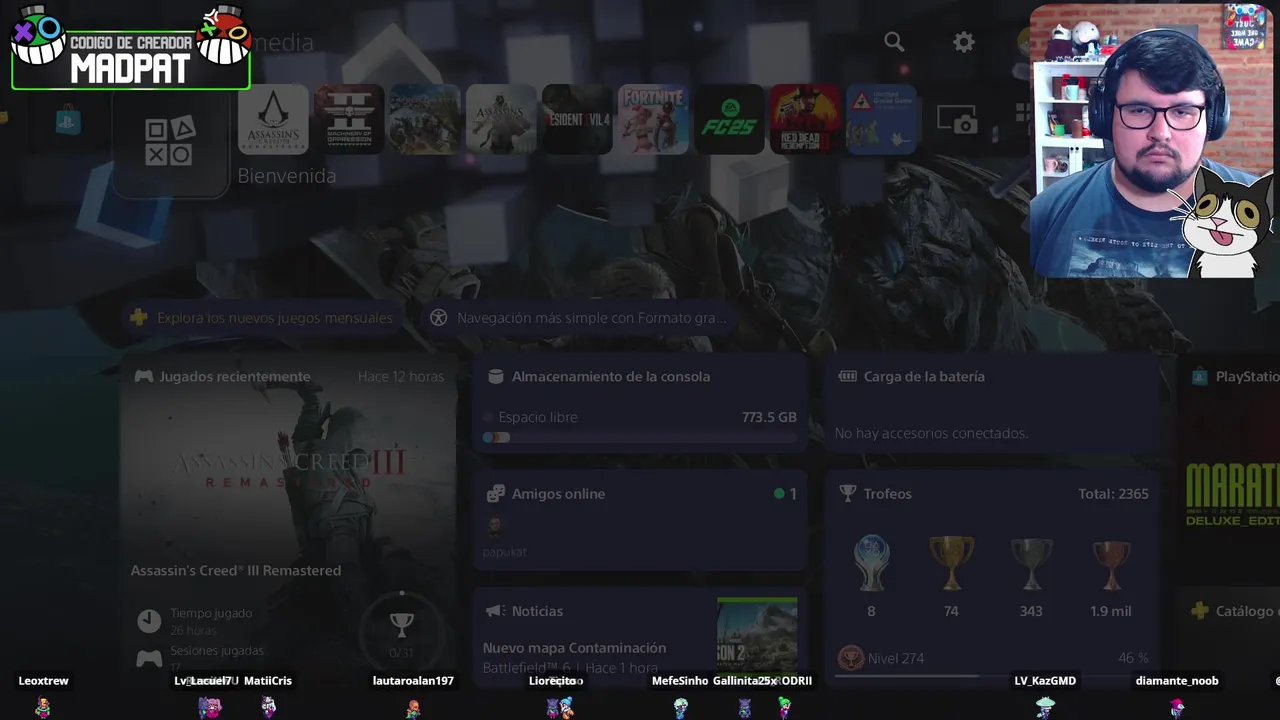Open the settings gear icon

tap(963, 42)
